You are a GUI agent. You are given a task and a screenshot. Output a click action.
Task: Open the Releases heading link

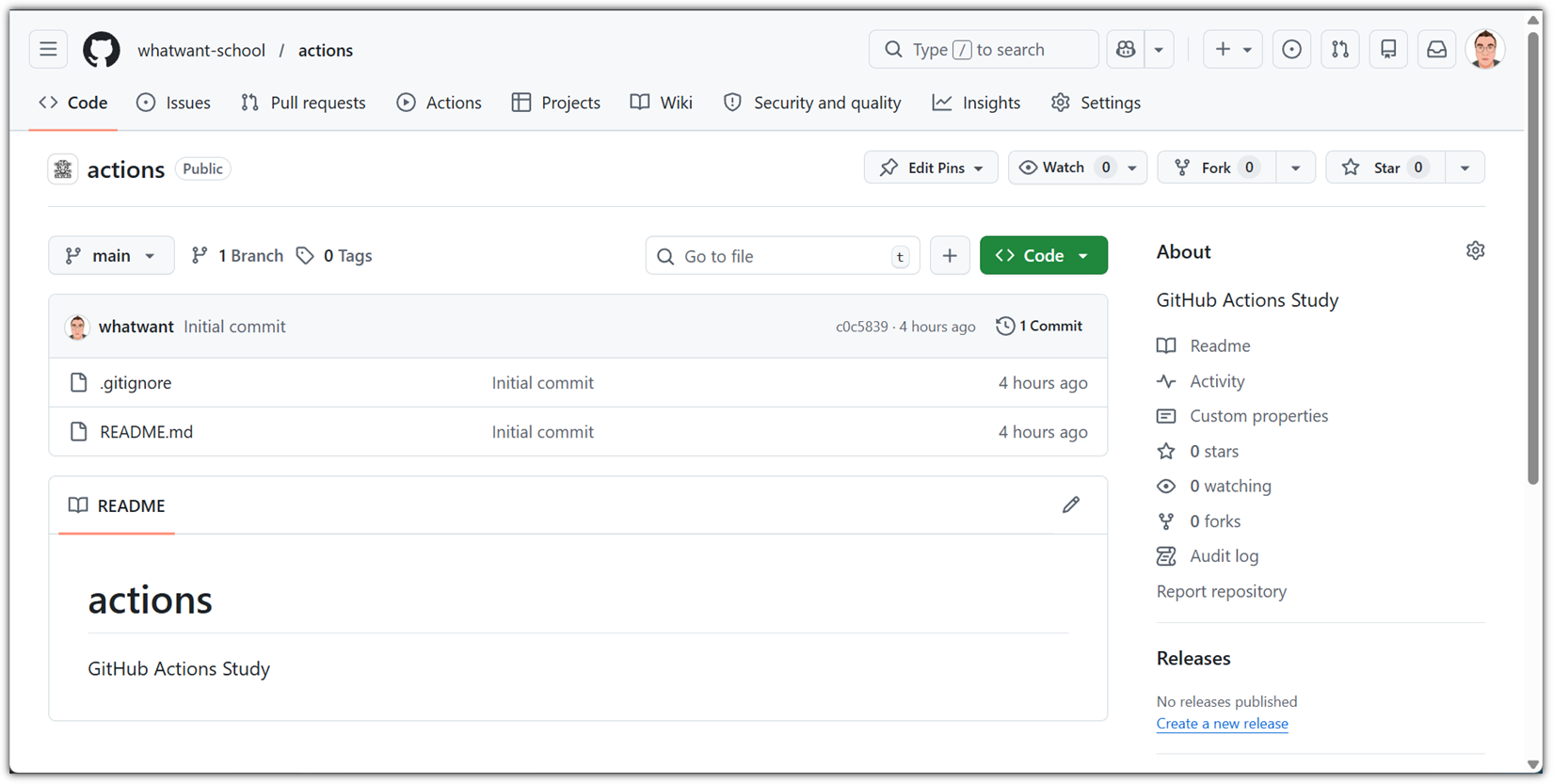1193,658
